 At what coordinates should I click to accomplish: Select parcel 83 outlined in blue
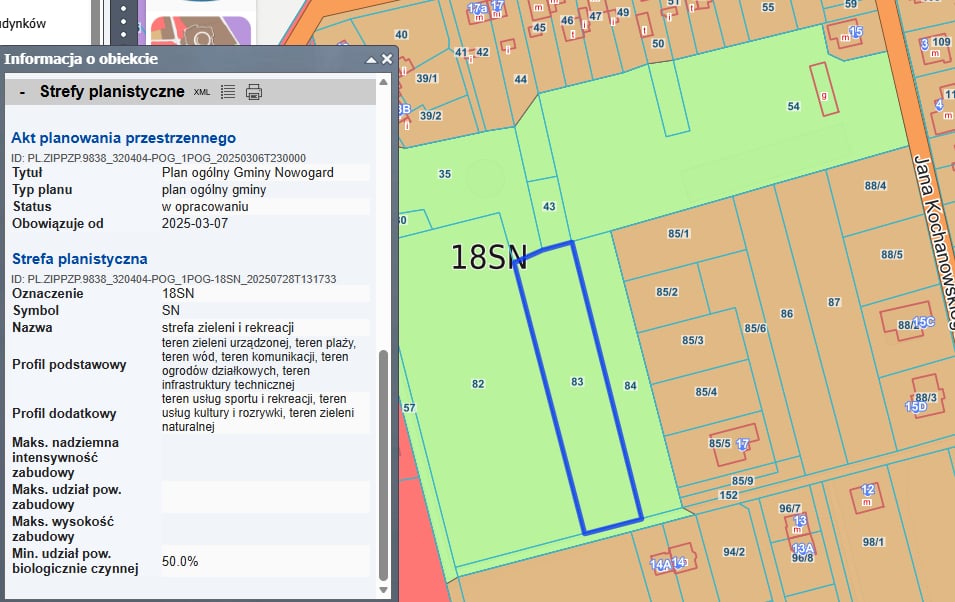(577, 382)
